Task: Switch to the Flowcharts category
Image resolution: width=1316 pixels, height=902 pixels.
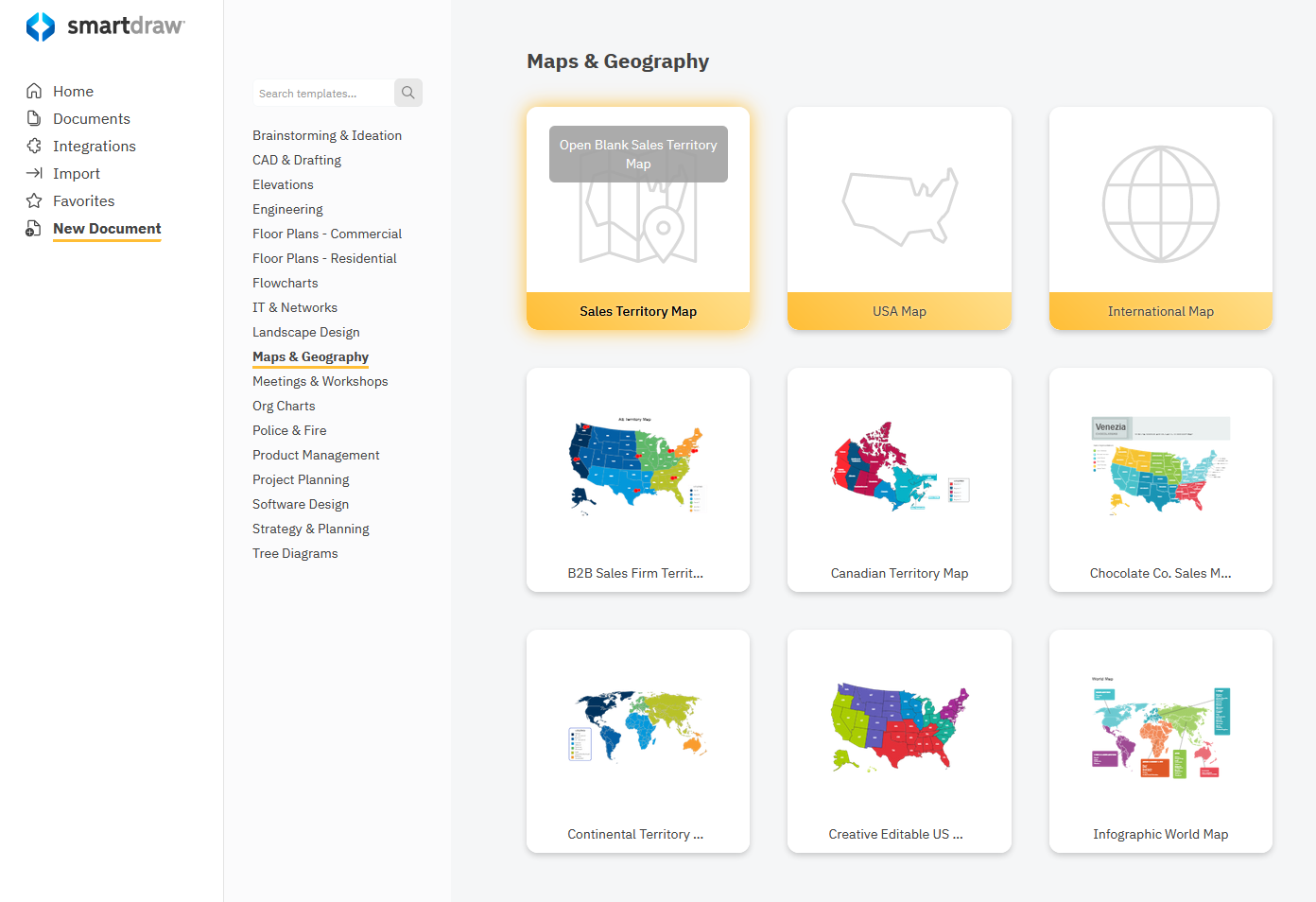Action: pos(285,282)
